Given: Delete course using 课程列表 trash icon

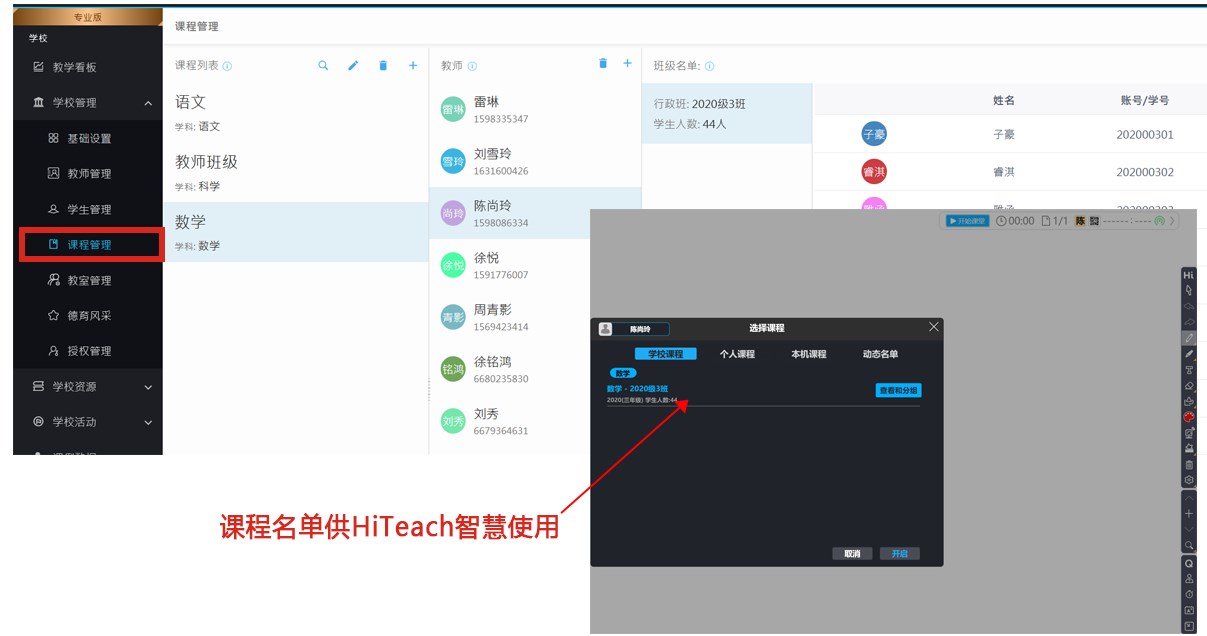Looking at the screenshot, I should pyautogui.click(x=383, y=66).
